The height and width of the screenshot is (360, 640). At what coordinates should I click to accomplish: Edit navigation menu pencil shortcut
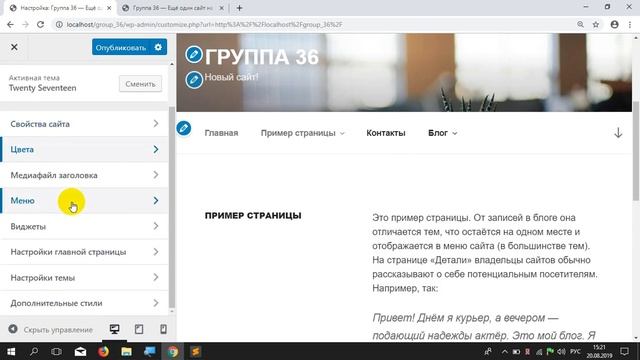[184, 128]
